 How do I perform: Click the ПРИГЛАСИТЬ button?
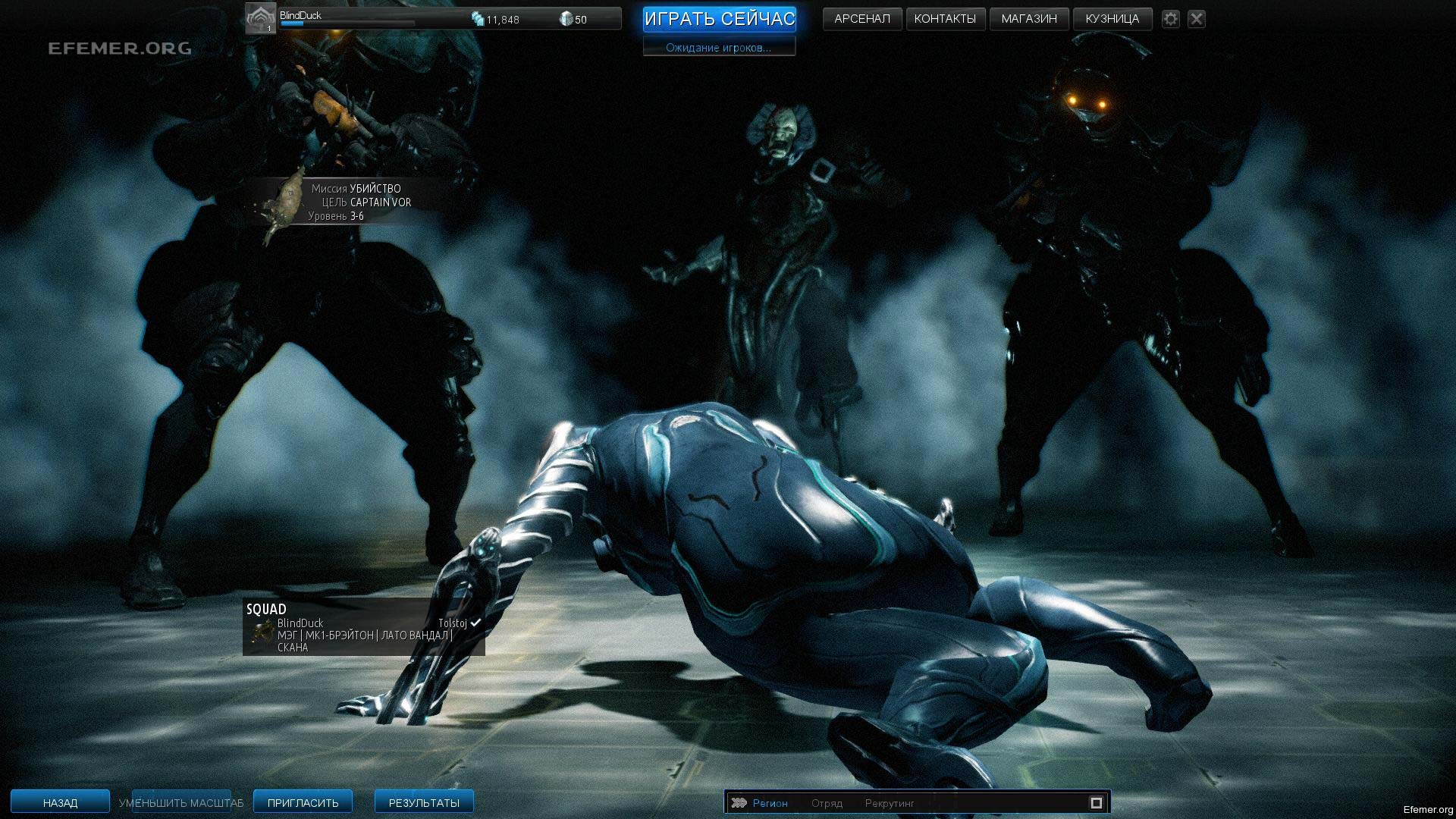pos(303,802)
